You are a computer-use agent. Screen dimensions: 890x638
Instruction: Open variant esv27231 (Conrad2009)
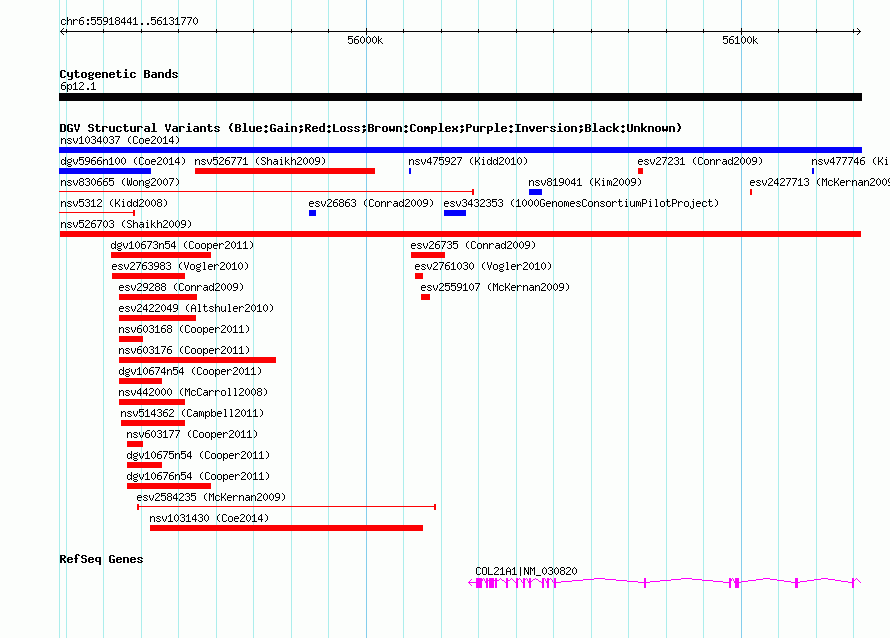click(700, 161)
